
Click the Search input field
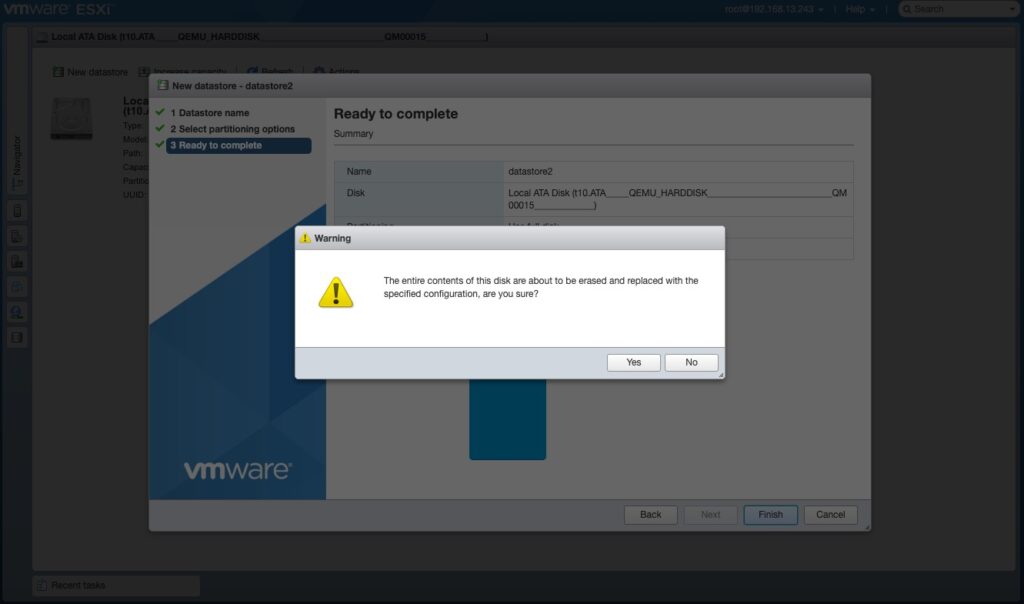[960, 9]
